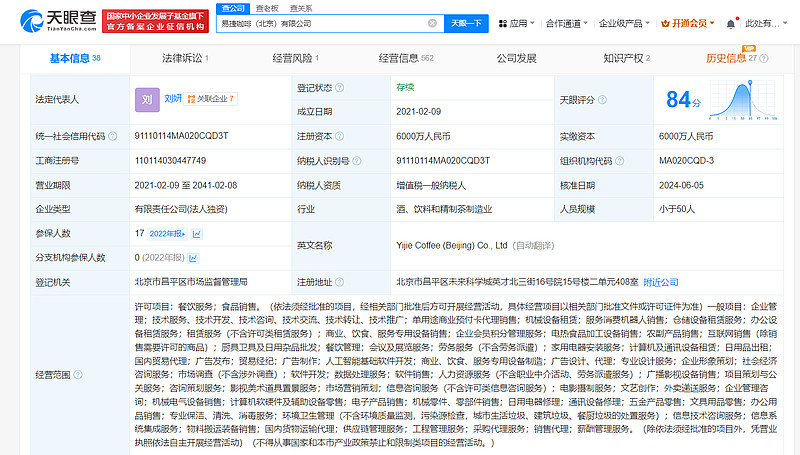
Task: Select the credit code 91110114MA020CQD3T
Action: click(181, 136)
